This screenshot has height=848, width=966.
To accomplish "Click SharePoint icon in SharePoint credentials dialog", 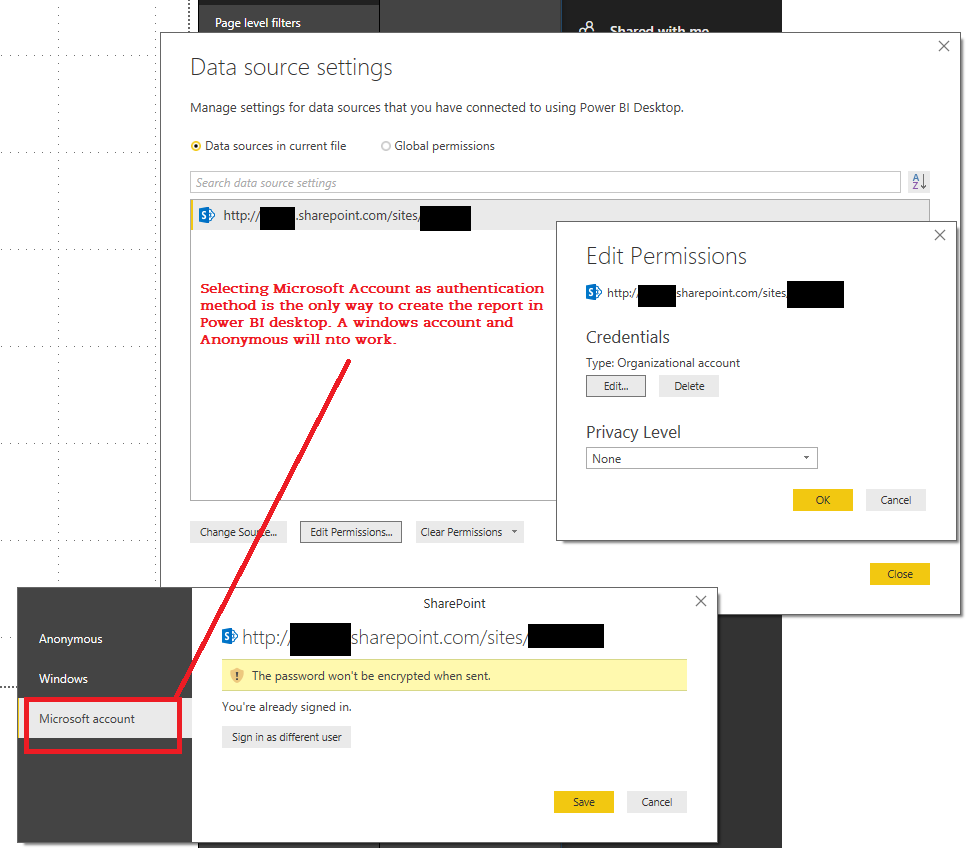I will (230, 636).
